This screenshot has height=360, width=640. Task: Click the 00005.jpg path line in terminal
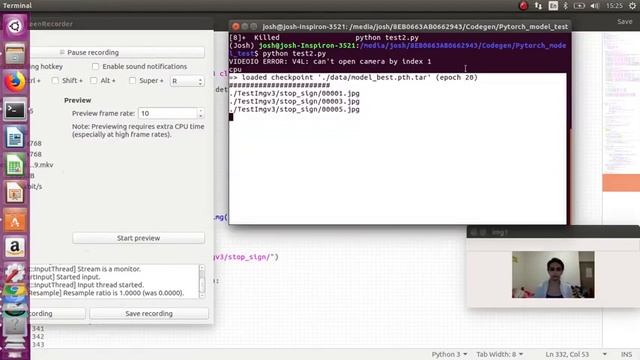tap(294, 109)
